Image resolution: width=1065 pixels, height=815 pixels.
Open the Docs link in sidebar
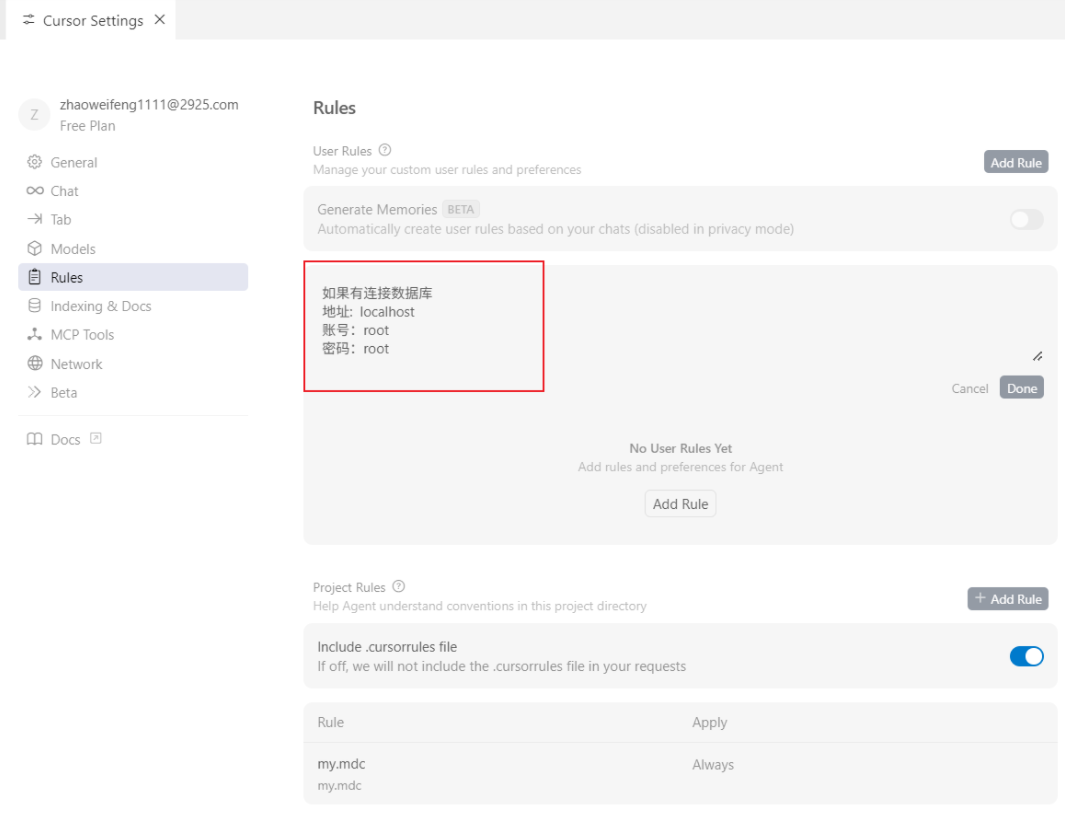click(x=65, y=439)
